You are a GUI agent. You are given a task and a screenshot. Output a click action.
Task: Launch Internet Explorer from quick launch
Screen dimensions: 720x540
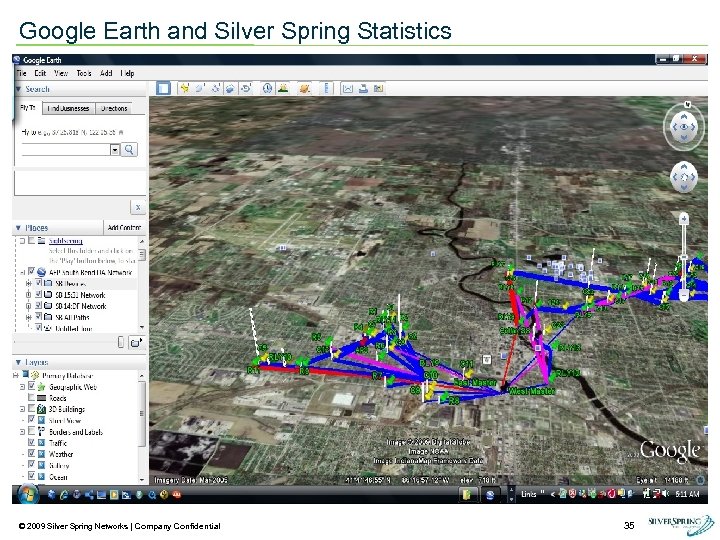64,495
